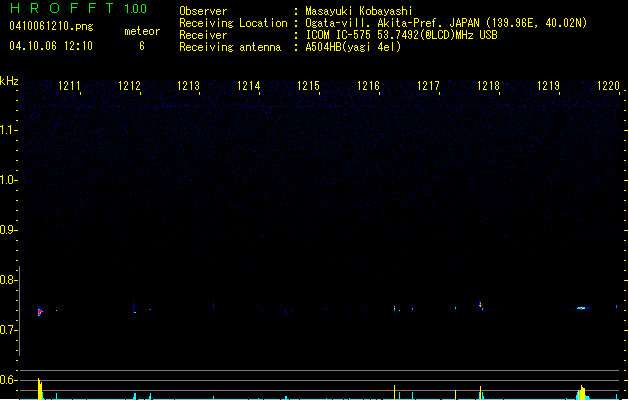Image resolution: width=629 pixels, height=400 pixels.
Task: Click the meteor count value 6
Action: tap(142, 46)
